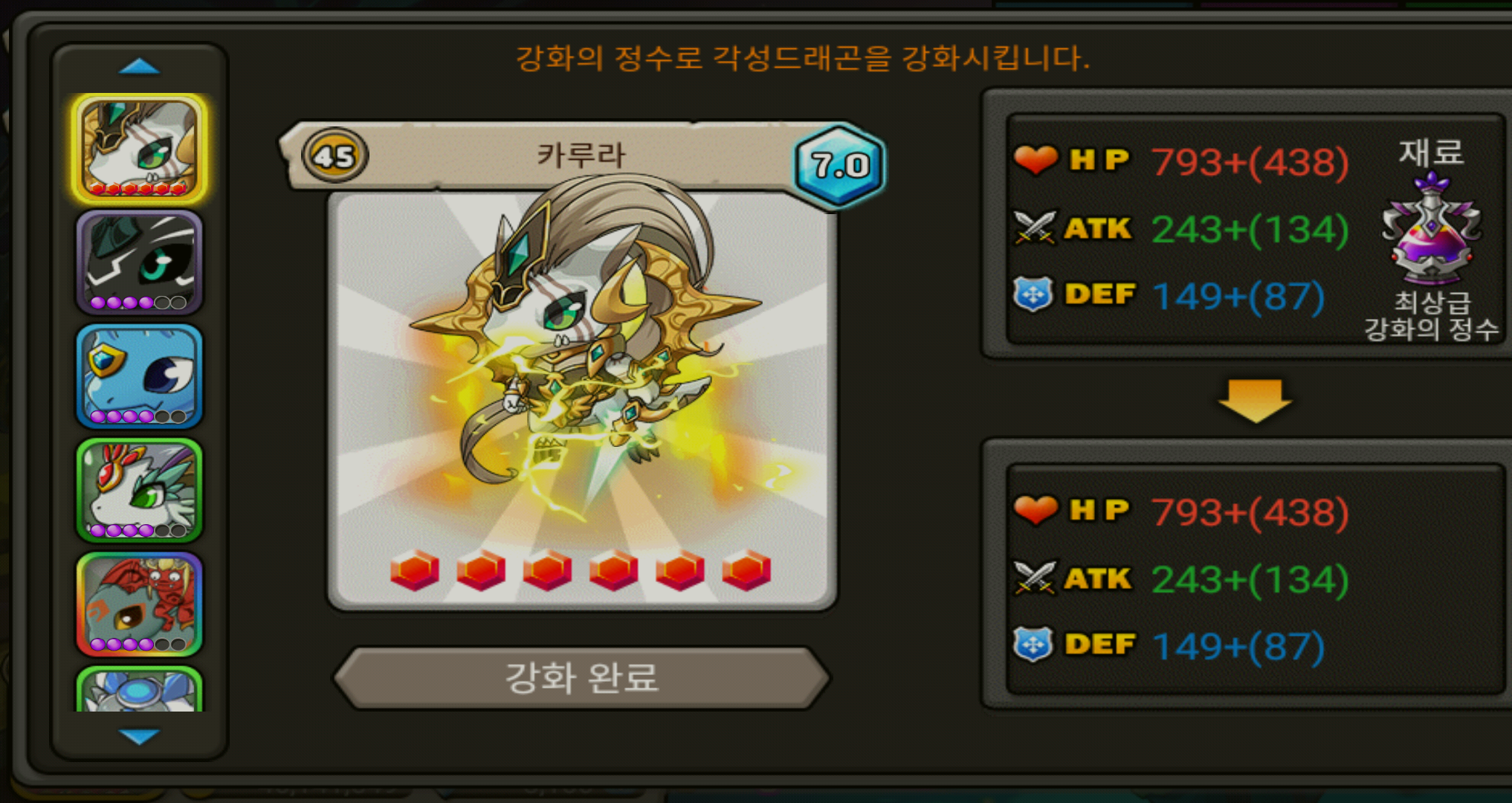Tap the 강화 완료 button
This screenshot has height=803, width=1512.
point(582,677)
